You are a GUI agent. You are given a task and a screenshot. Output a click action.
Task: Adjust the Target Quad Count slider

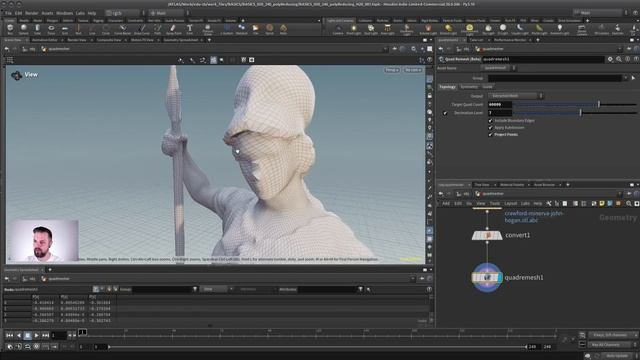(575, 104)
